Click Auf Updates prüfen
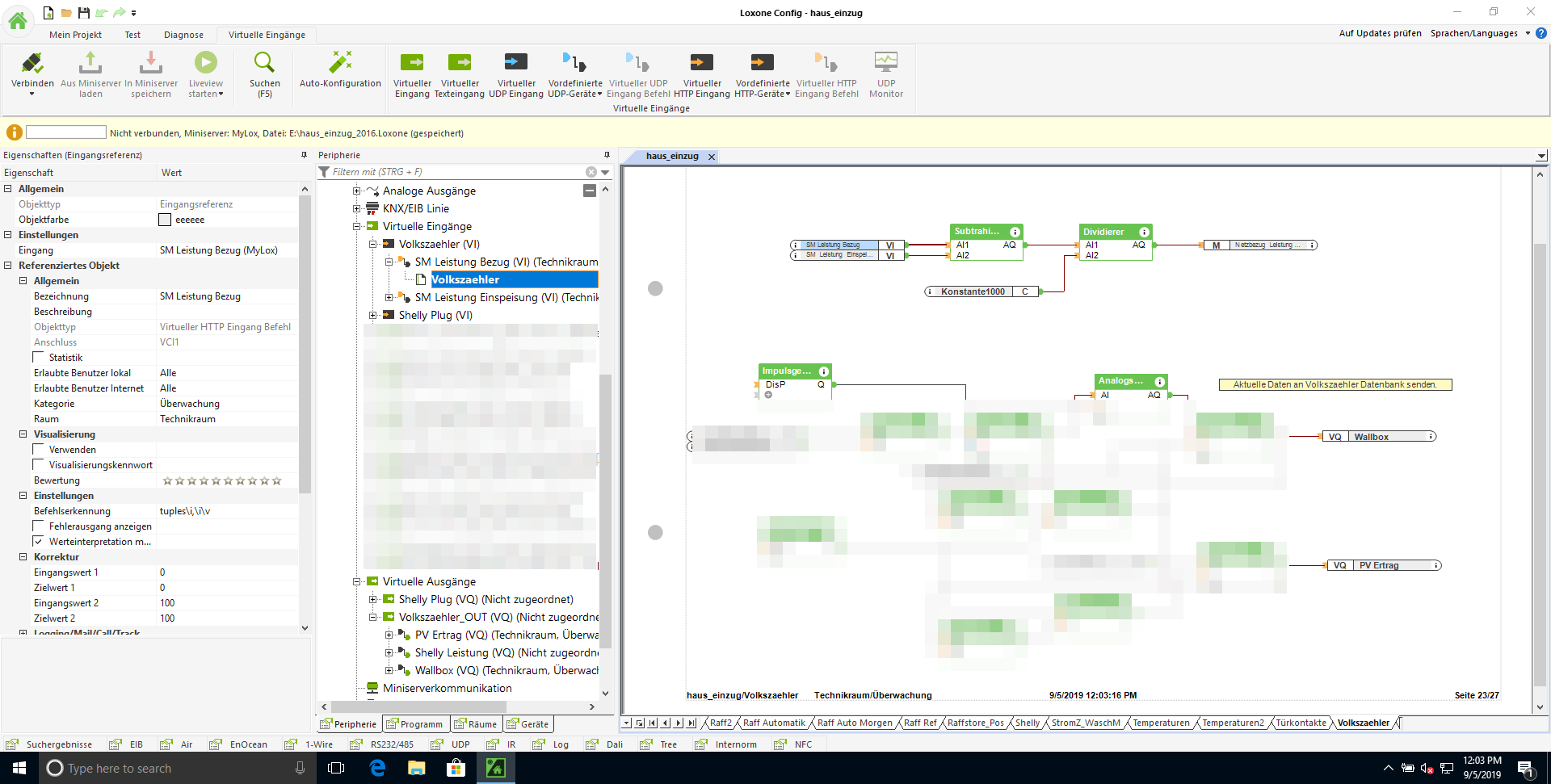Viewport: 1551px width, 784px height. 1380,33
